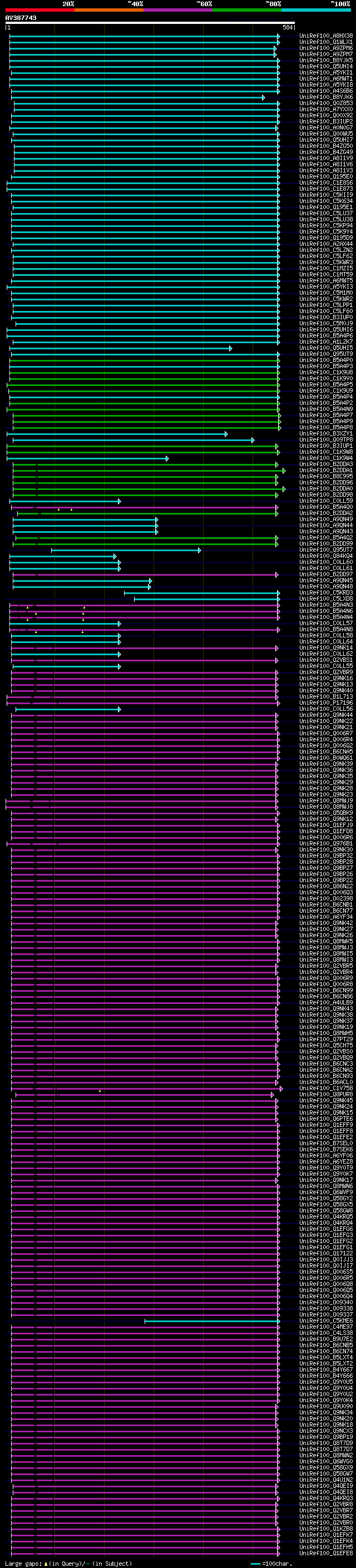Select the UniRef100_B5A4N9 label
This screenshot has height=1568, width=356.
click(326, 409)
